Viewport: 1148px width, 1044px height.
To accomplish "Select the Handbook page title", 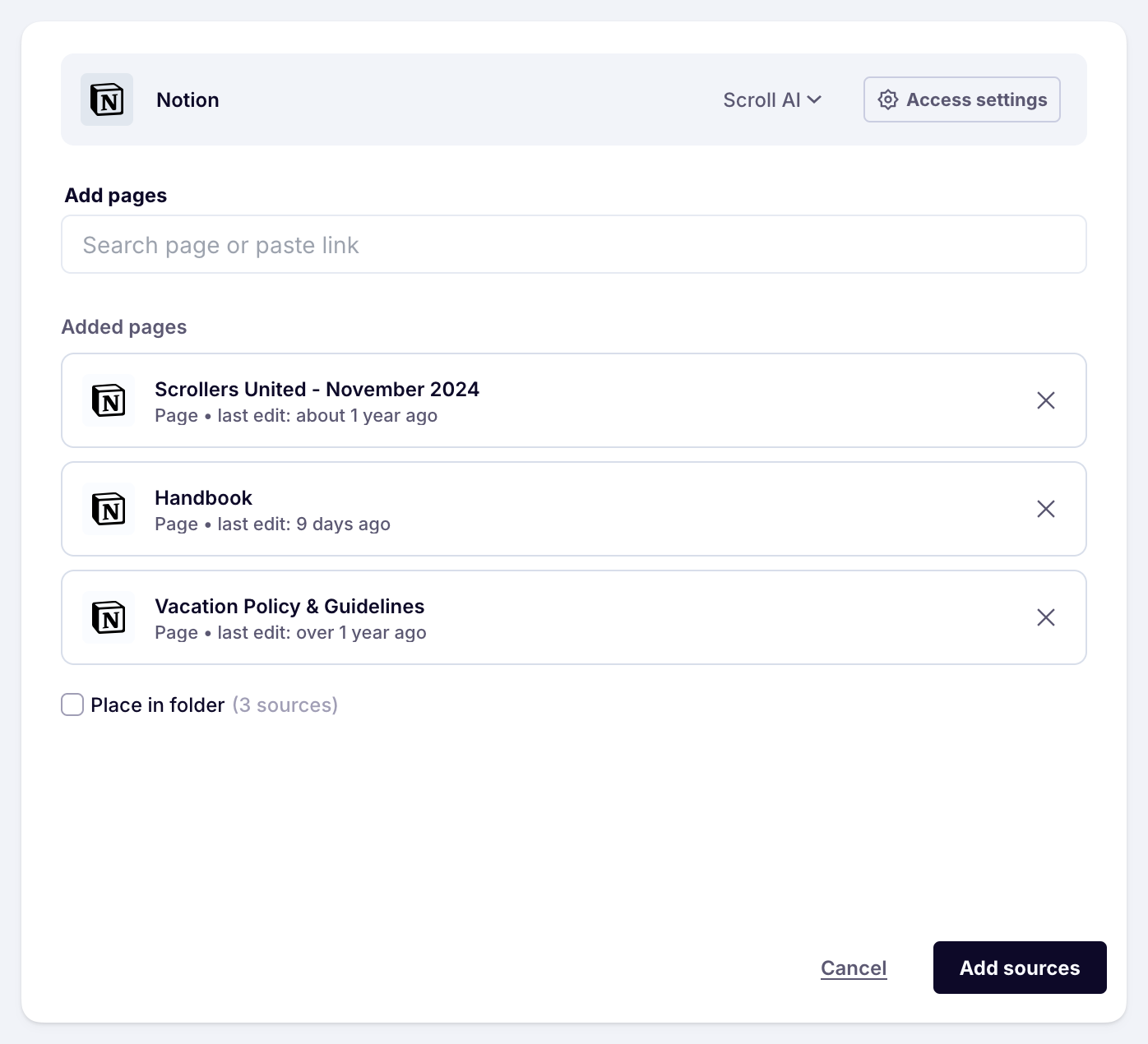I will tap(203, 498).
